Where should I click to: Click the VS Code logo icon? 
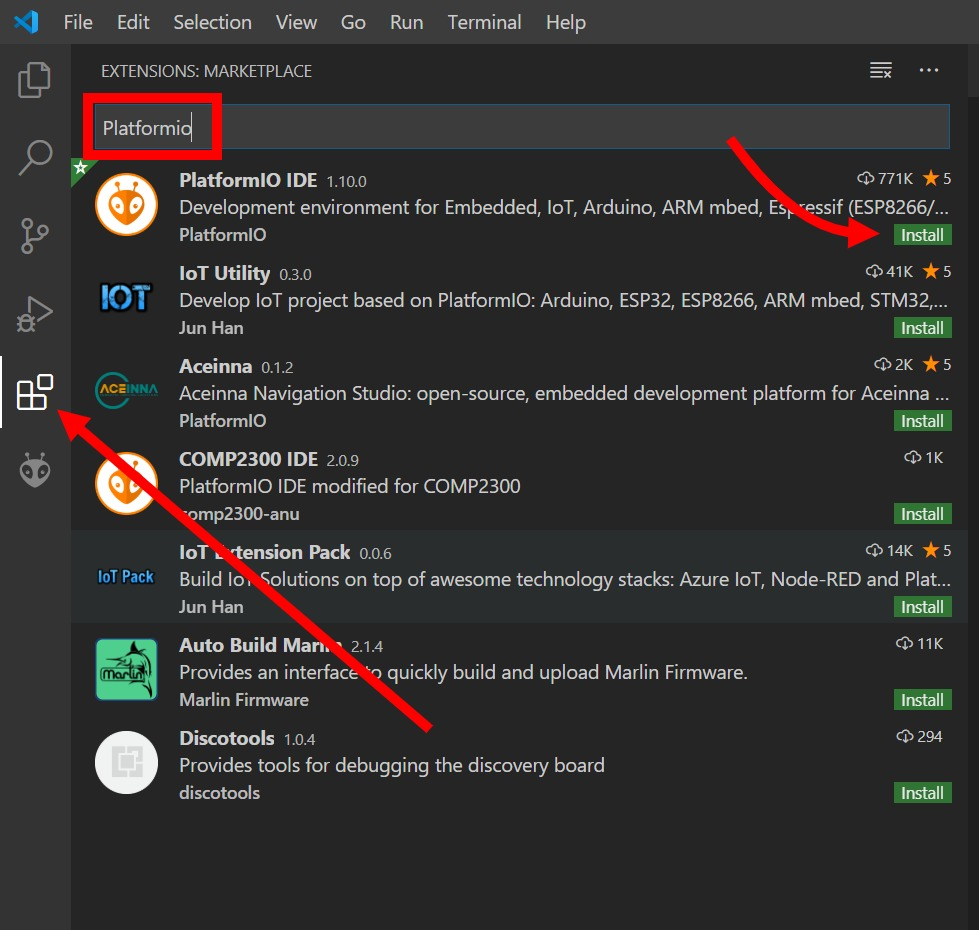pos(26,22)
